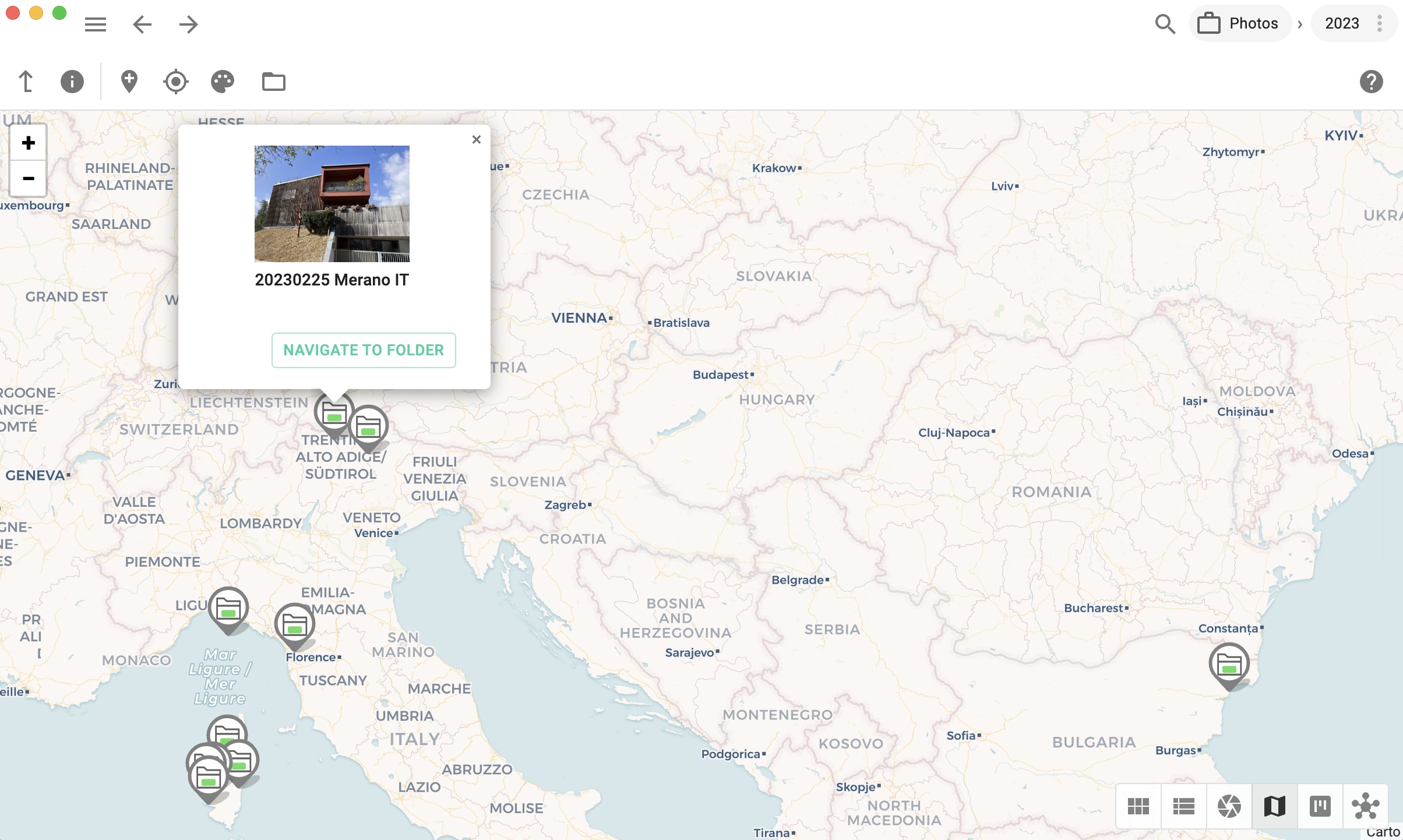Select the GPS/center location icon
Image resolution: width=1403 pixels, height=840 pixels.
[x=176, y=82]
